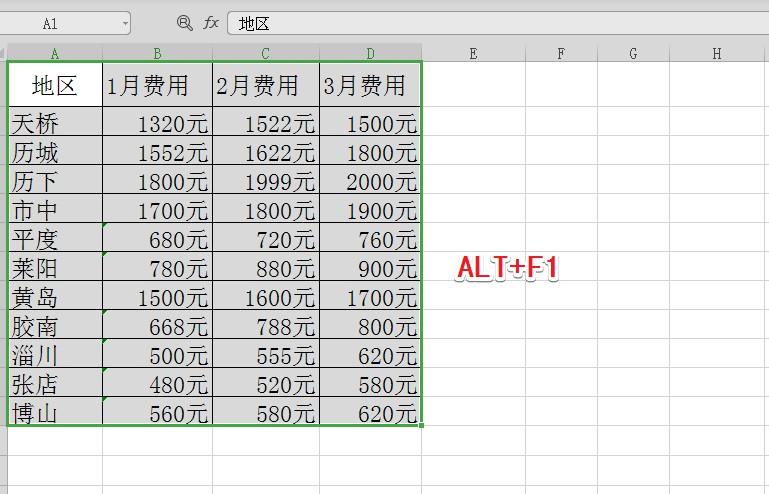769x494 pixels.
Task: Click the cell with 560元
Action: (157, 411)
